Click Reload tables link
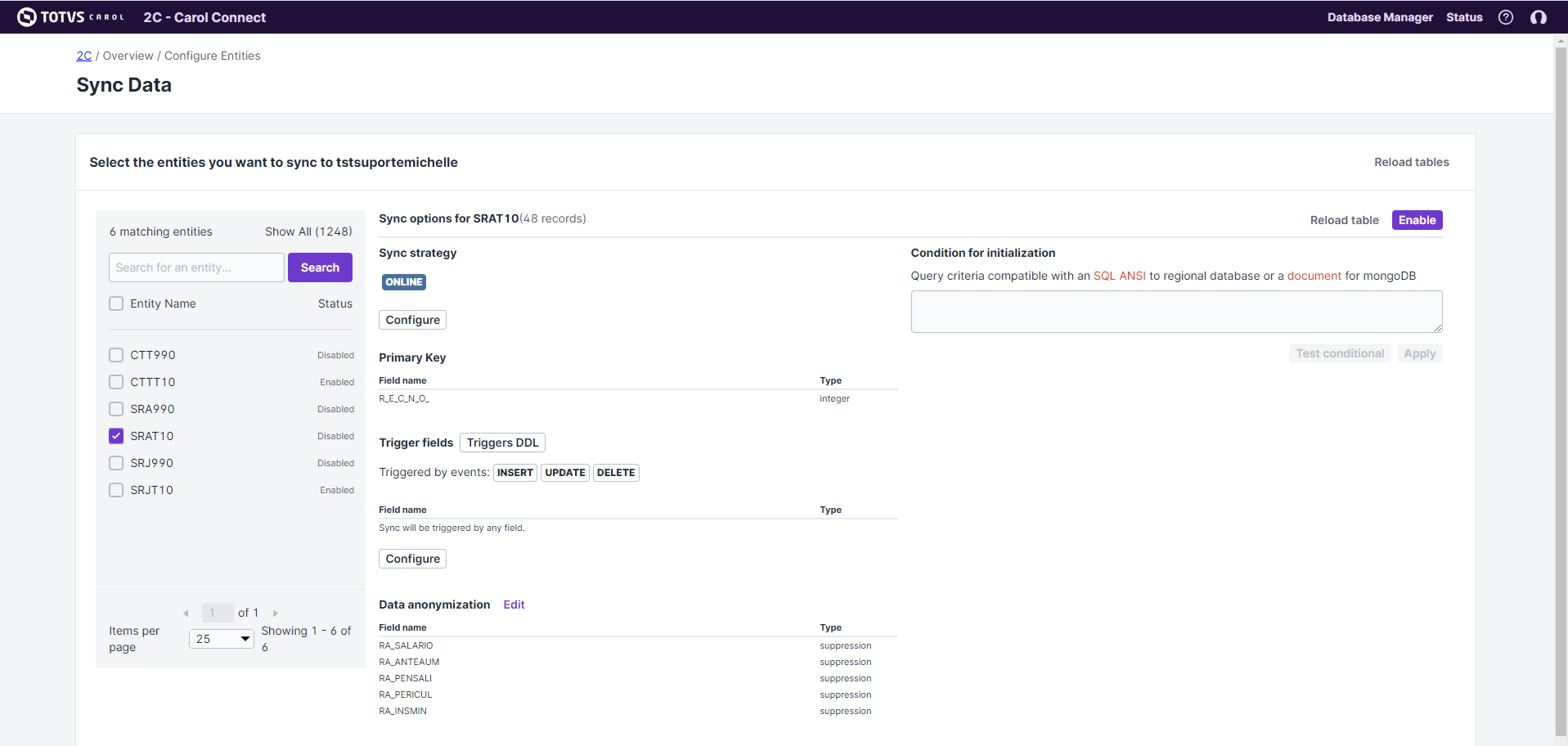 pyautogui.click(x=1411, y=162)
